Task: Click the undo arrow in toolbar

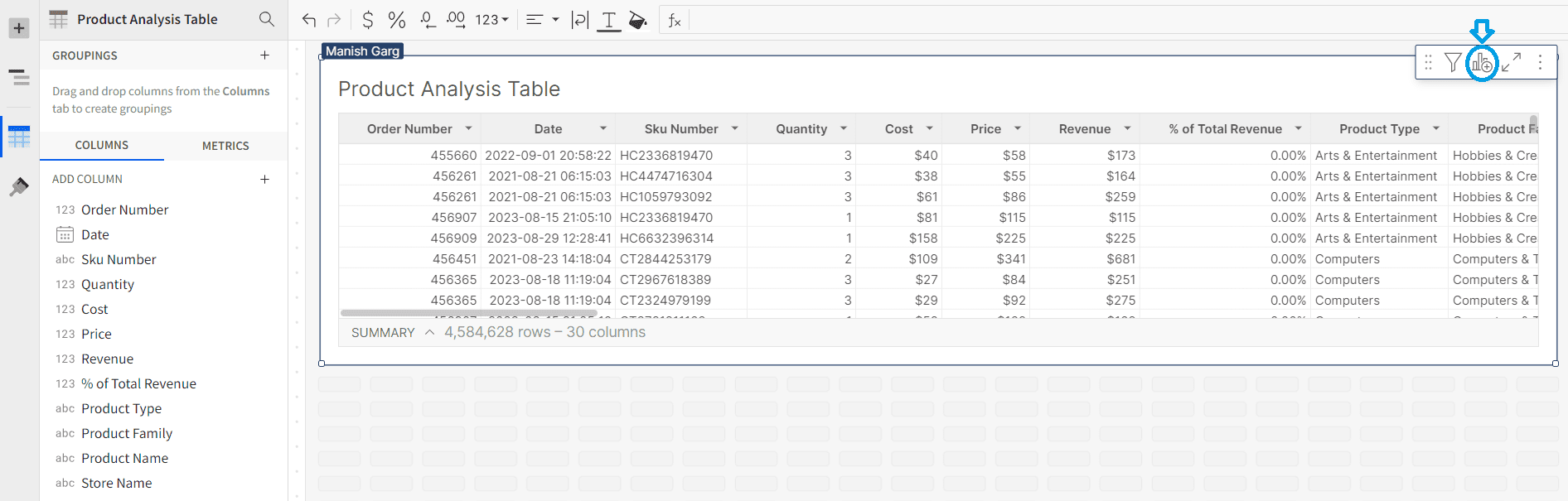Action: point(309,20)
